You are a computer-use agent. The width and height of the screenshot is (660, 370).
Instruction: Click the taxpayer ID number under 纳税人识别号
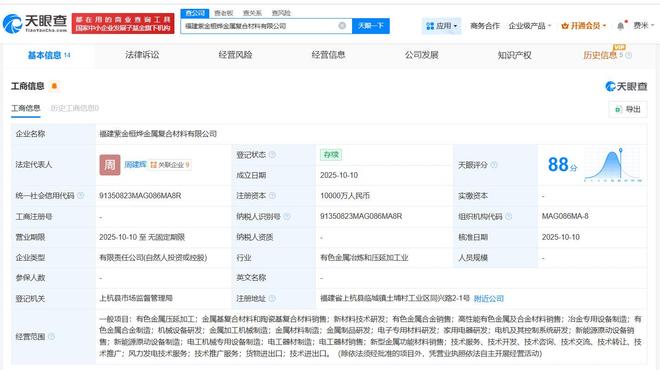click(x=361, y=216)
